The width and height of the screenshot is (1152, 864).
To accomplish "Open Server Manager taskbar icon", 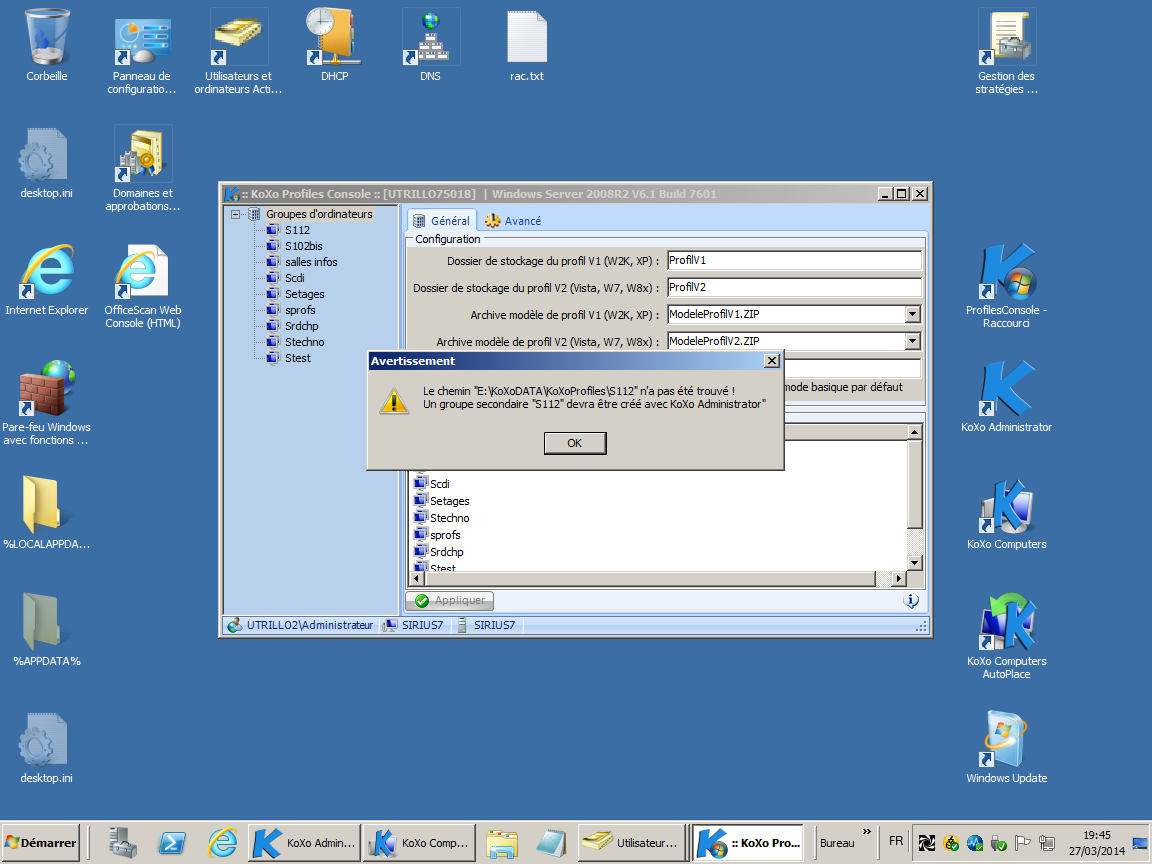I will [x=122, y=843].
